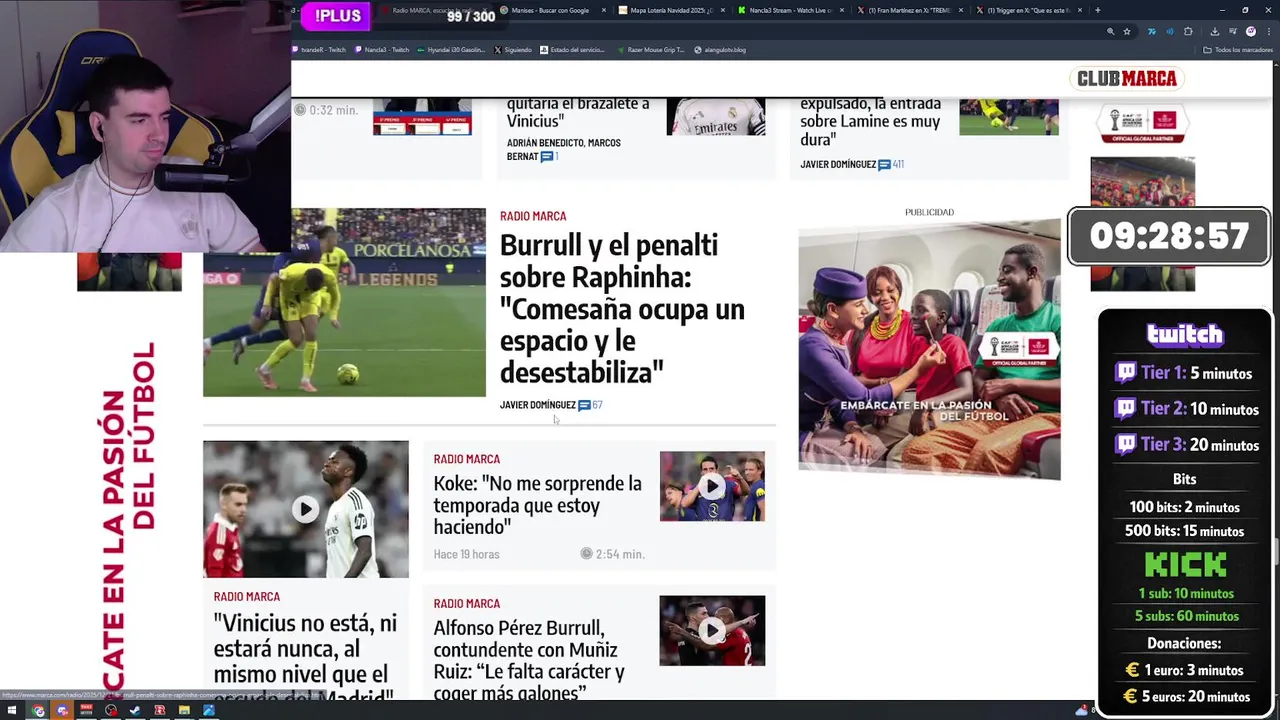
Task: Open the Real Madrid shirt thumbnail
Action: coord(716,116)
